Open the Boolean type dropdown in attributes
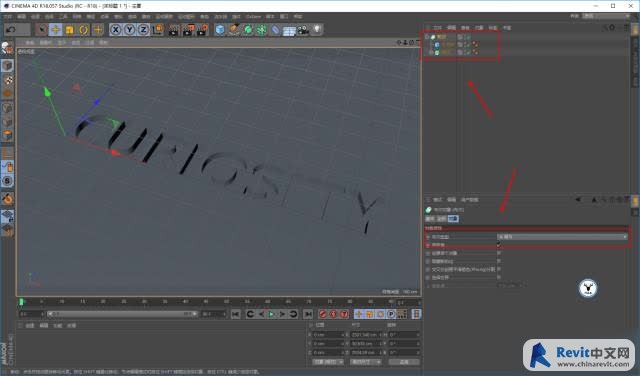This screenshot has width=640, height=376. click(562, 237)
